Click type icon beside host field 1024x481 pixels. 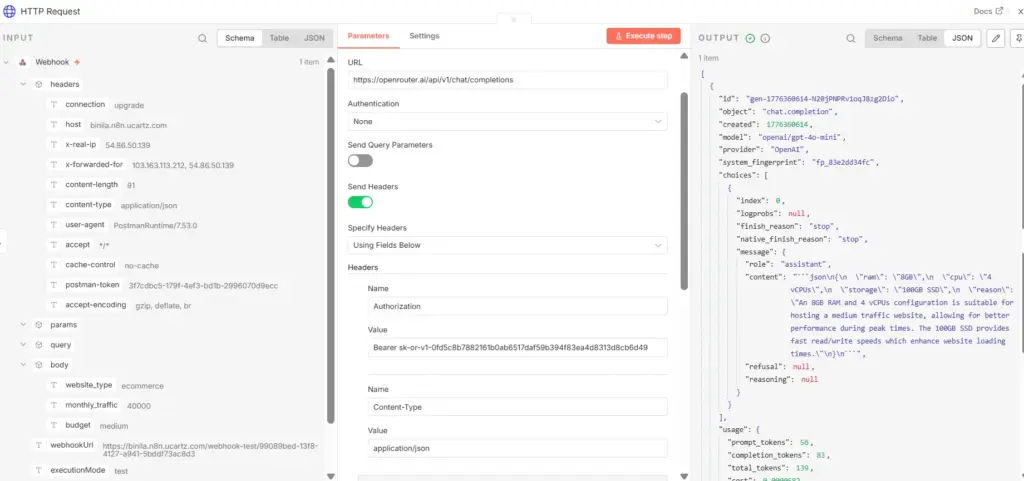(54, 125)
